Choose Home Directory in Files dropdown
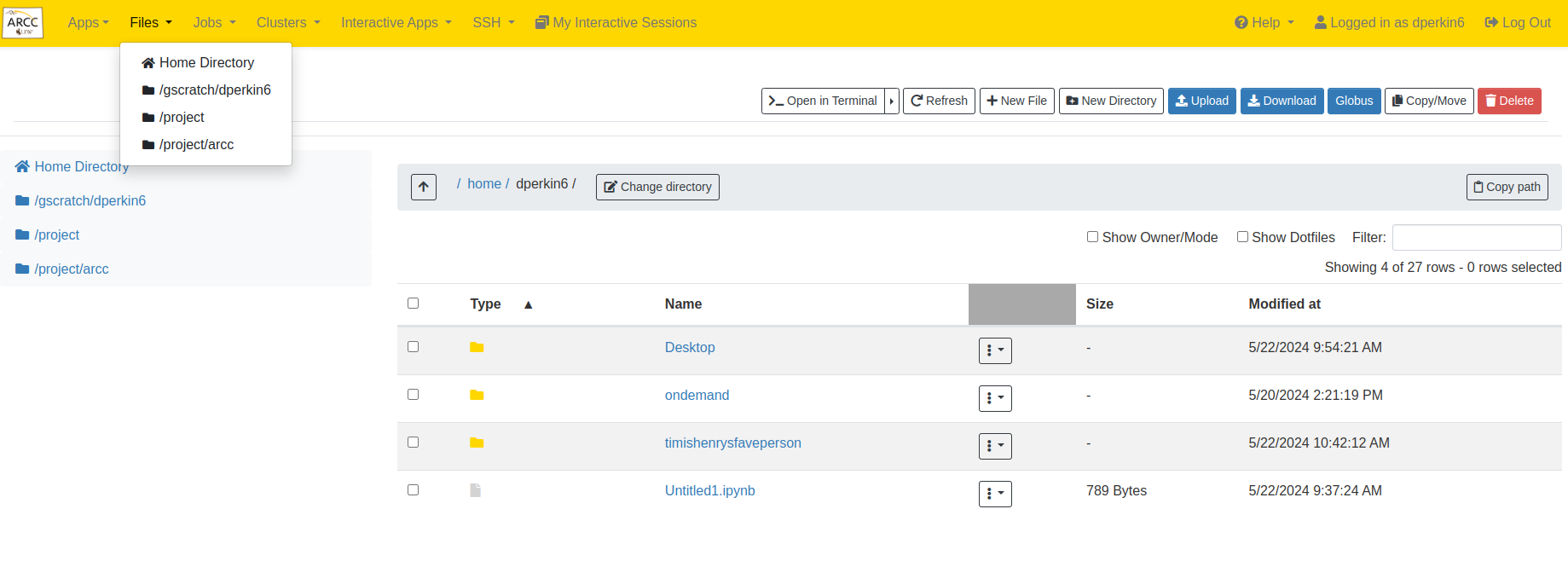Screen dimensions: 1568x567 206,63
